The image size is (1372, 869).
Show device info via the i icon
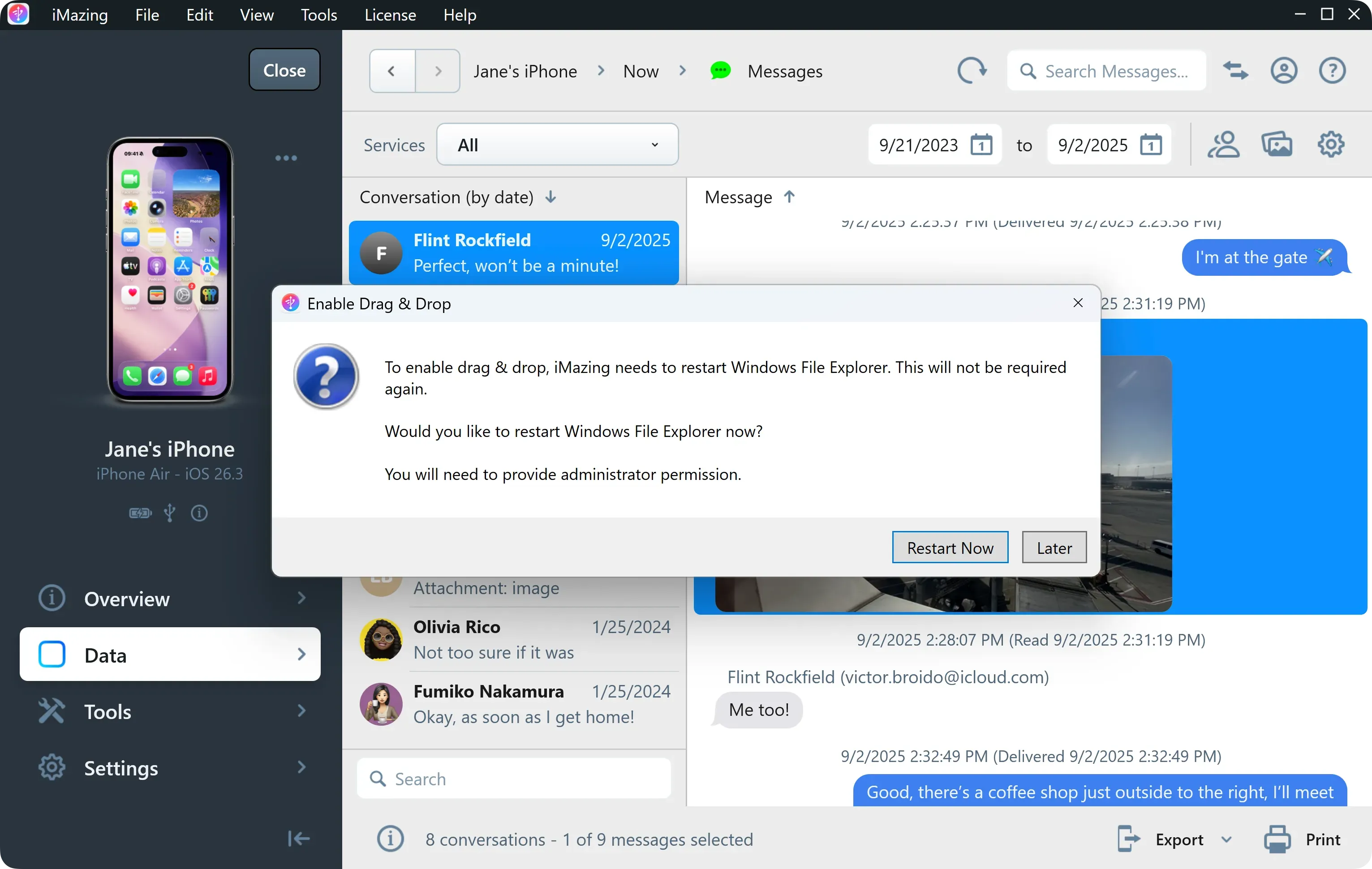click(199, 513)
